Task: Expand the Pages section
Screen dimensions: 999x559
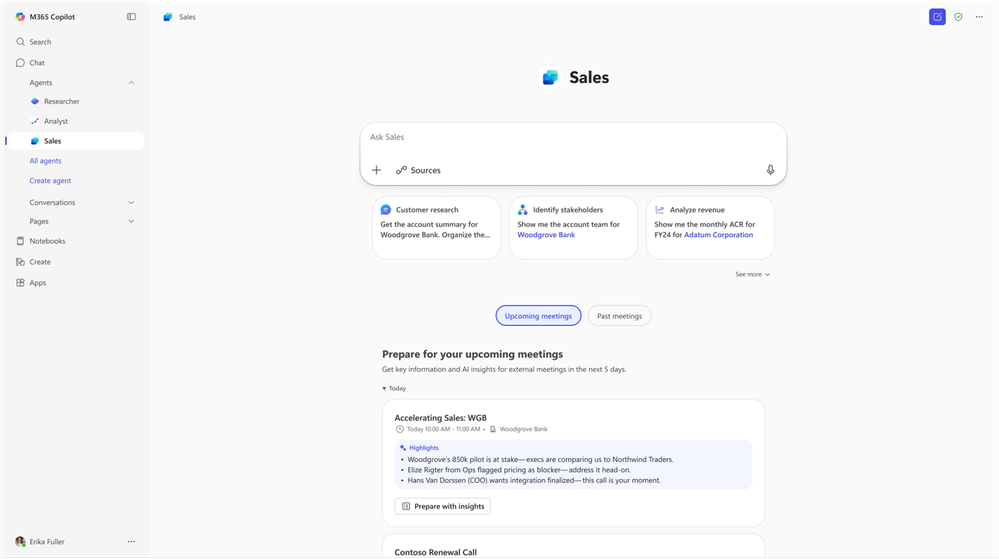Action: click(x=131, y=222)
